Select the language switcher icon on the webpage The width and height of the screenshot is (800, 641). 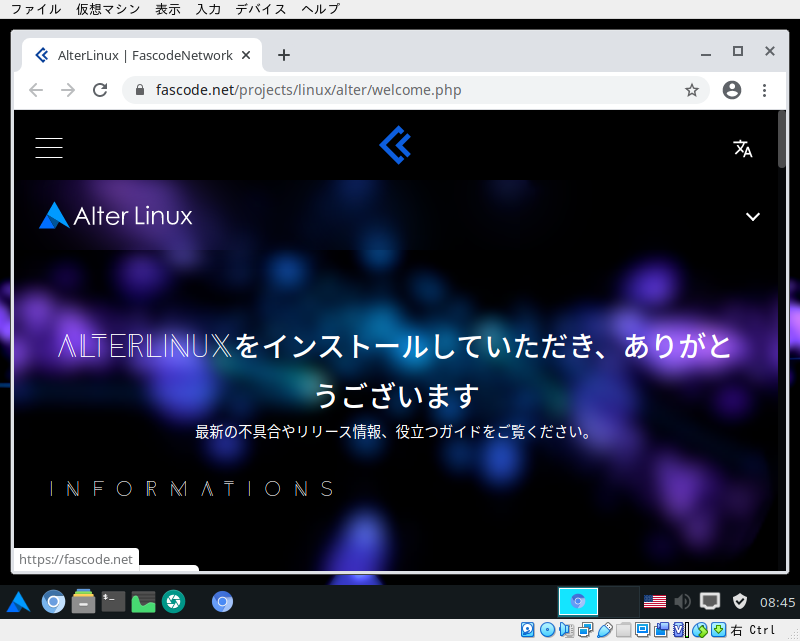tap(743, 147)
